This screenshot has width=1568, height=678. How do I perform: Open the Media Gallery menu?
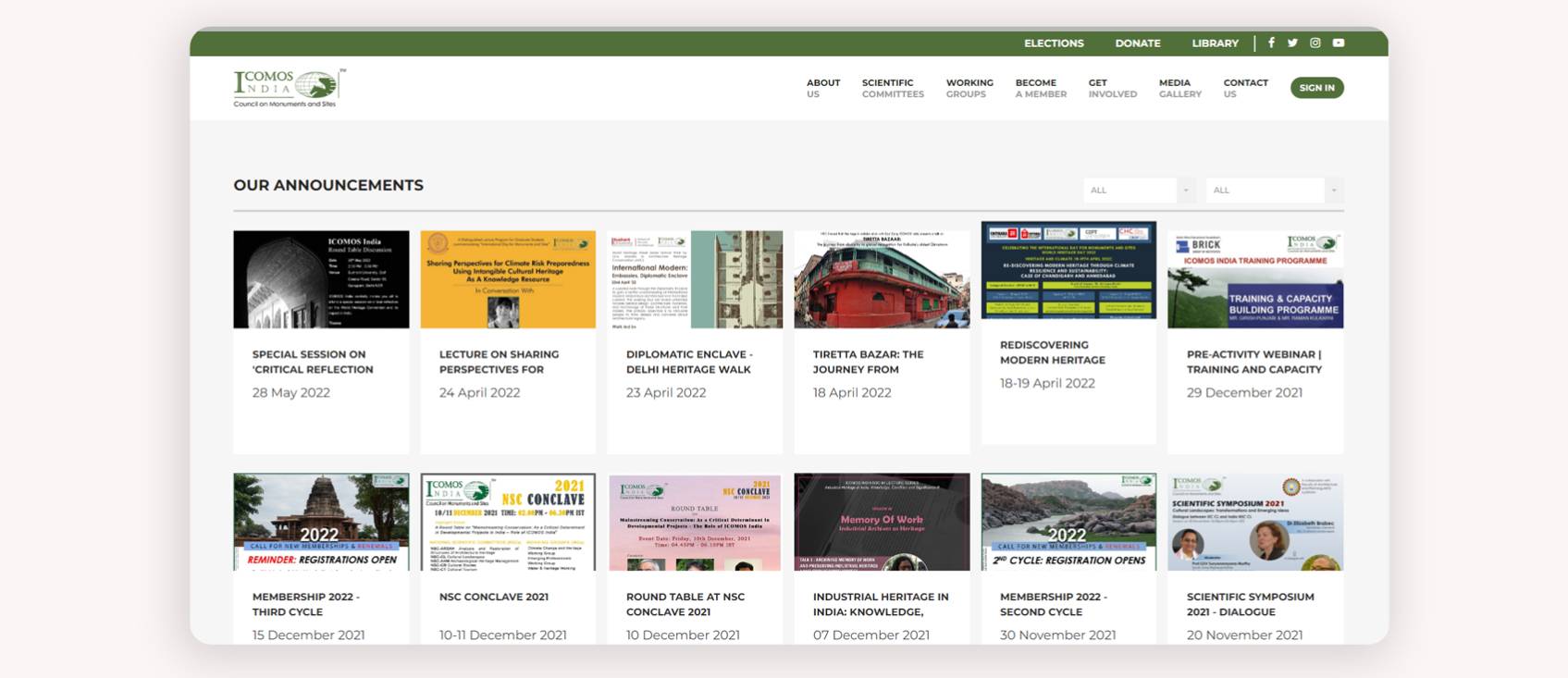pyautogui.click(x=1179, y=88)
